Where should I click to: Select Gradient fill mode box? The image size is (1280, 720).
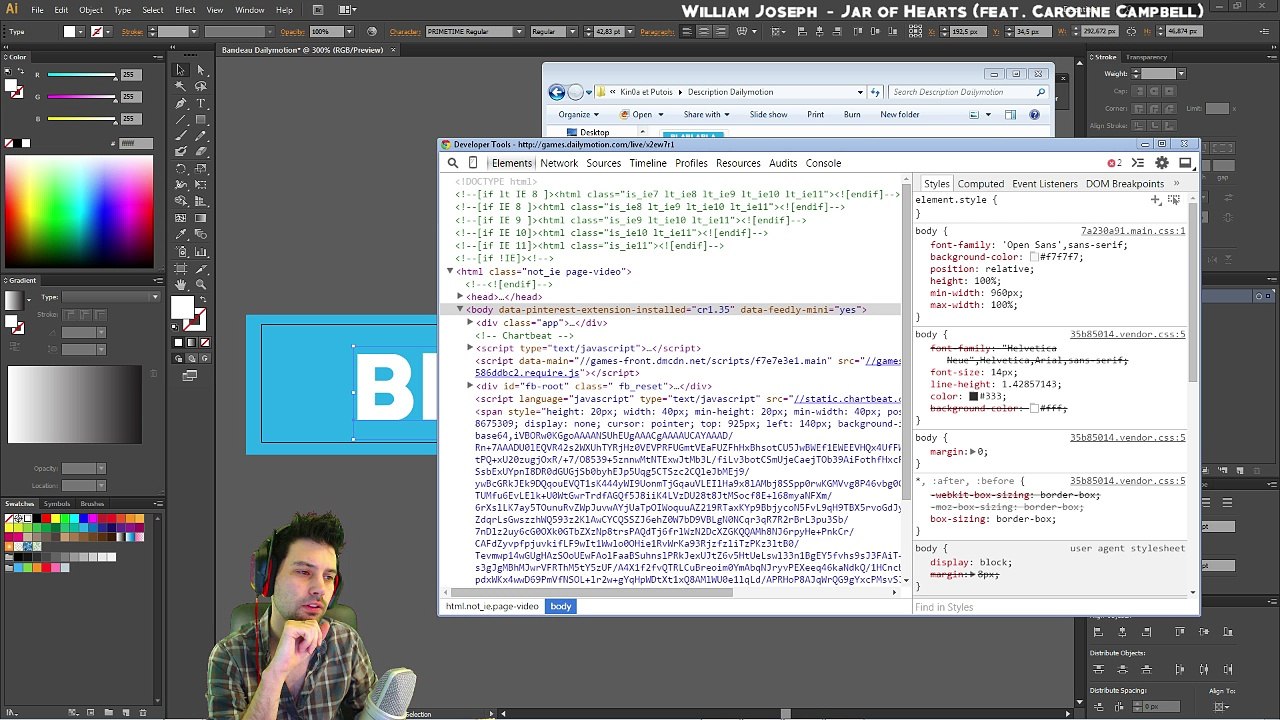point(190,343)
